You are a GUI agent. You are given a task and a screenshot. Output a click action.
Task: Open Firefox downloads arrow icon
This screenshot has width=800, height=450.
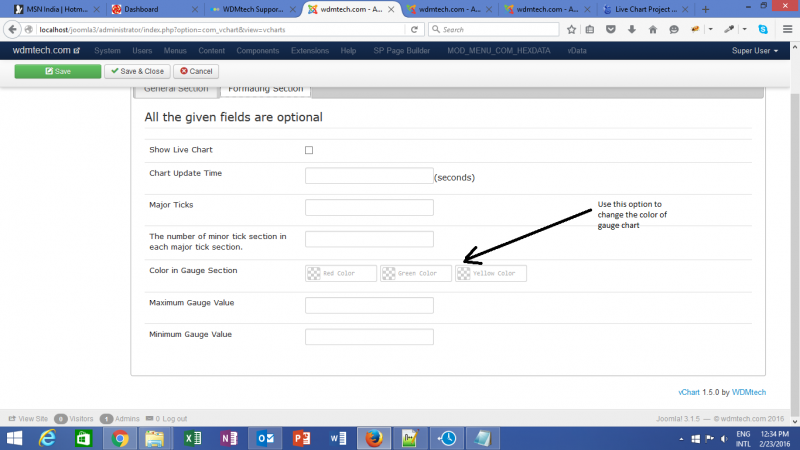coord(630,29)
